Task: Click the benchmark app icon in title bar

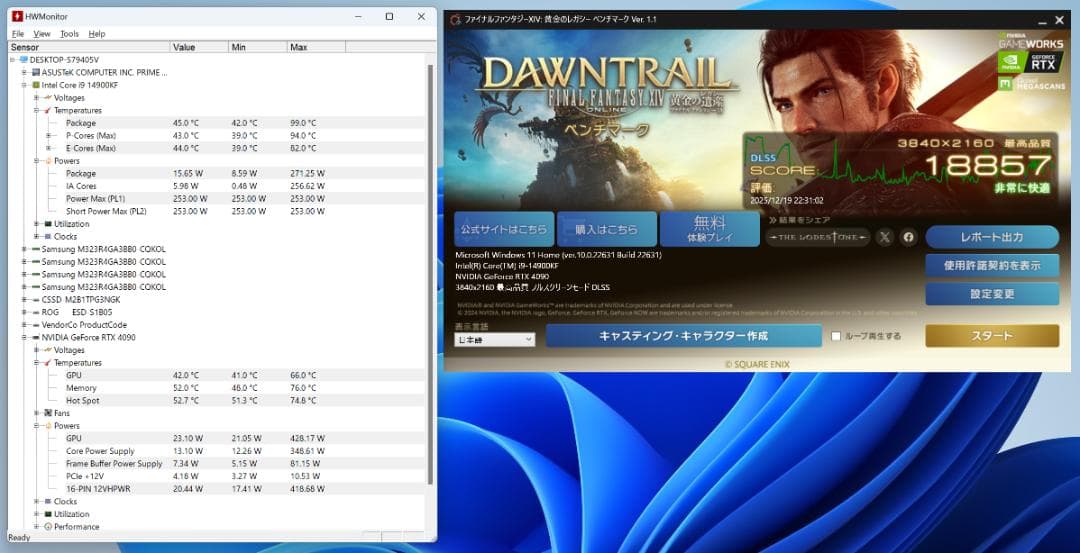Action: (x=455, y=19)
